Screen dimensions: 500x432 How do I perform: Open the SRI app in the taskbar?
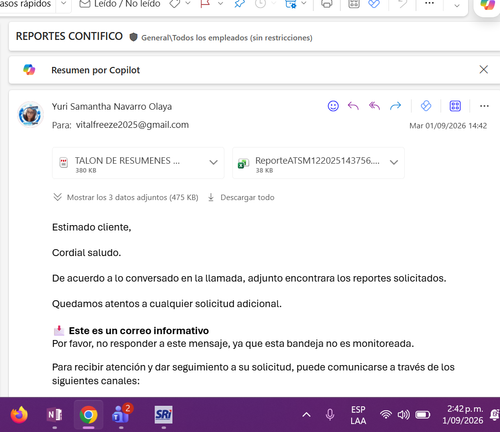pyautogui.click(x=163, y=415)
